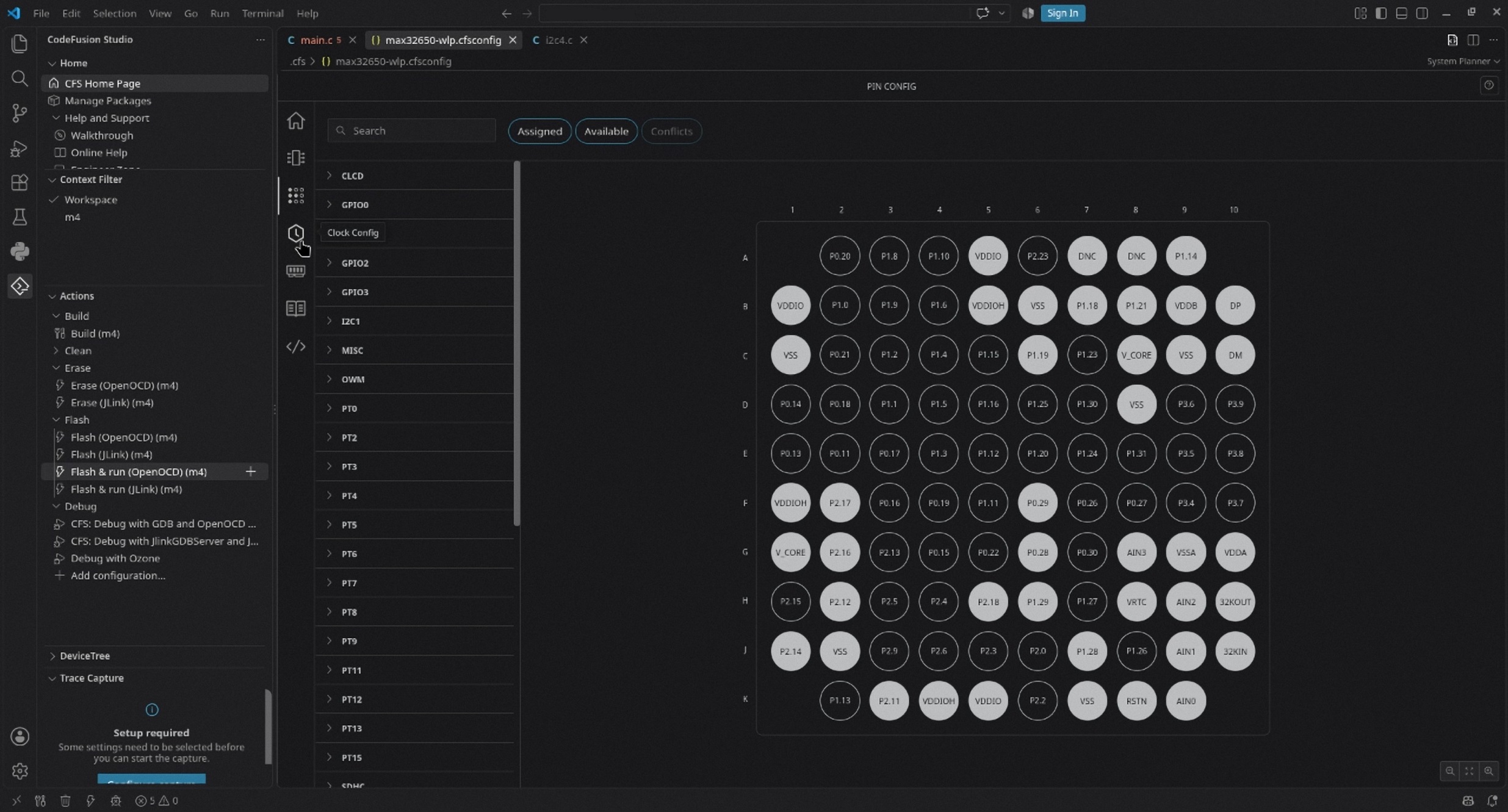Open the Terminal menu
Image resolution: width=1508 pixels, height=812 pixels.
[262, 13]
